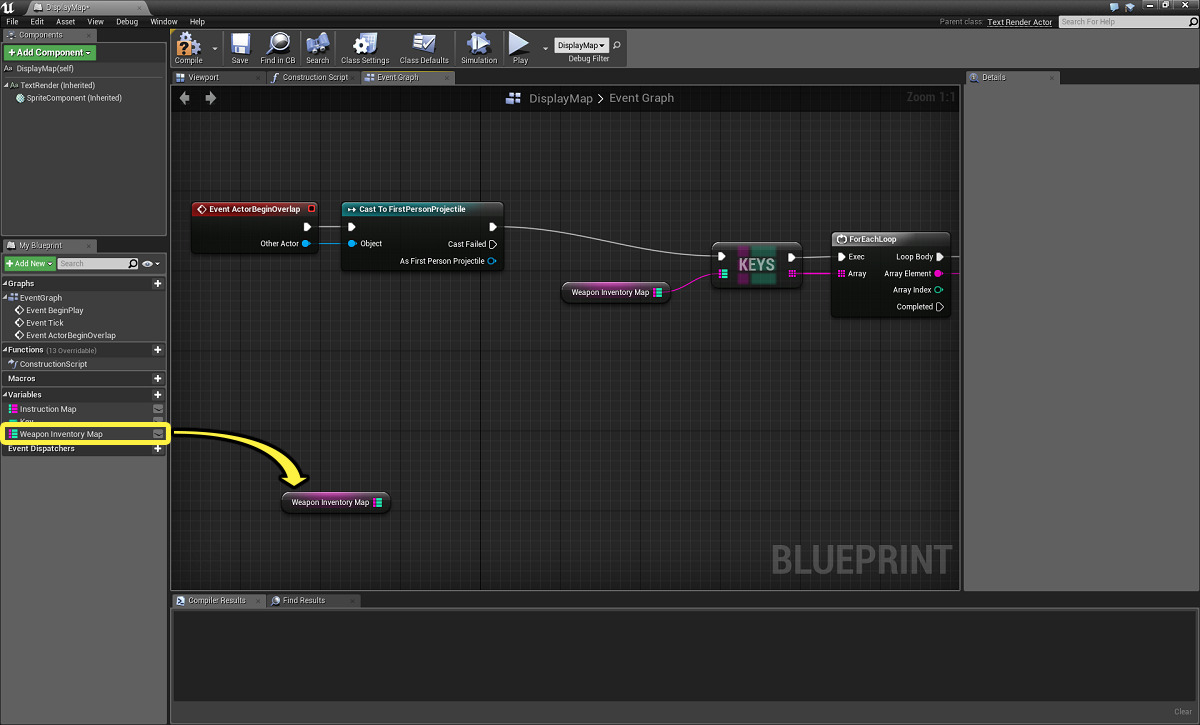This screenshot has width=1200, height=725.
Task: Collapse the Variables section
Action: (5, 395)
